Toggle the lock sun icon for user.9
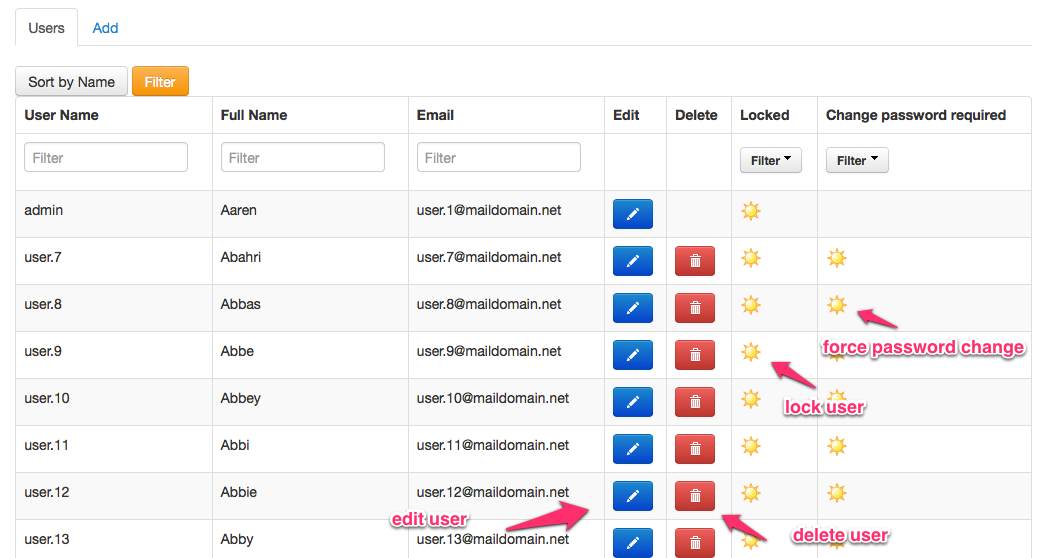This screenshot has height=558, width=1044. point(750,352)
